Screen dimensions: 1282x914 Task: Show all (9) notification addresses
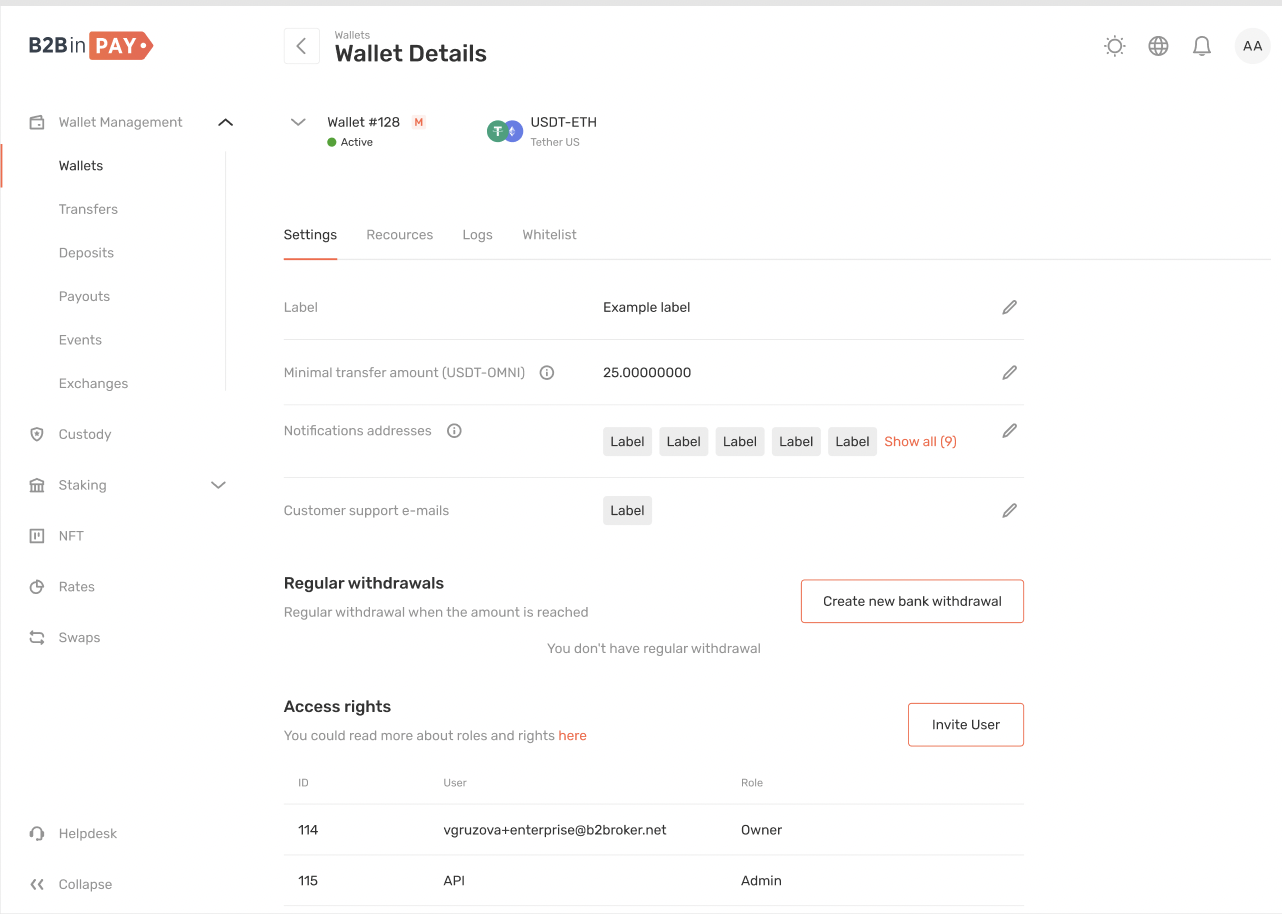920,441
